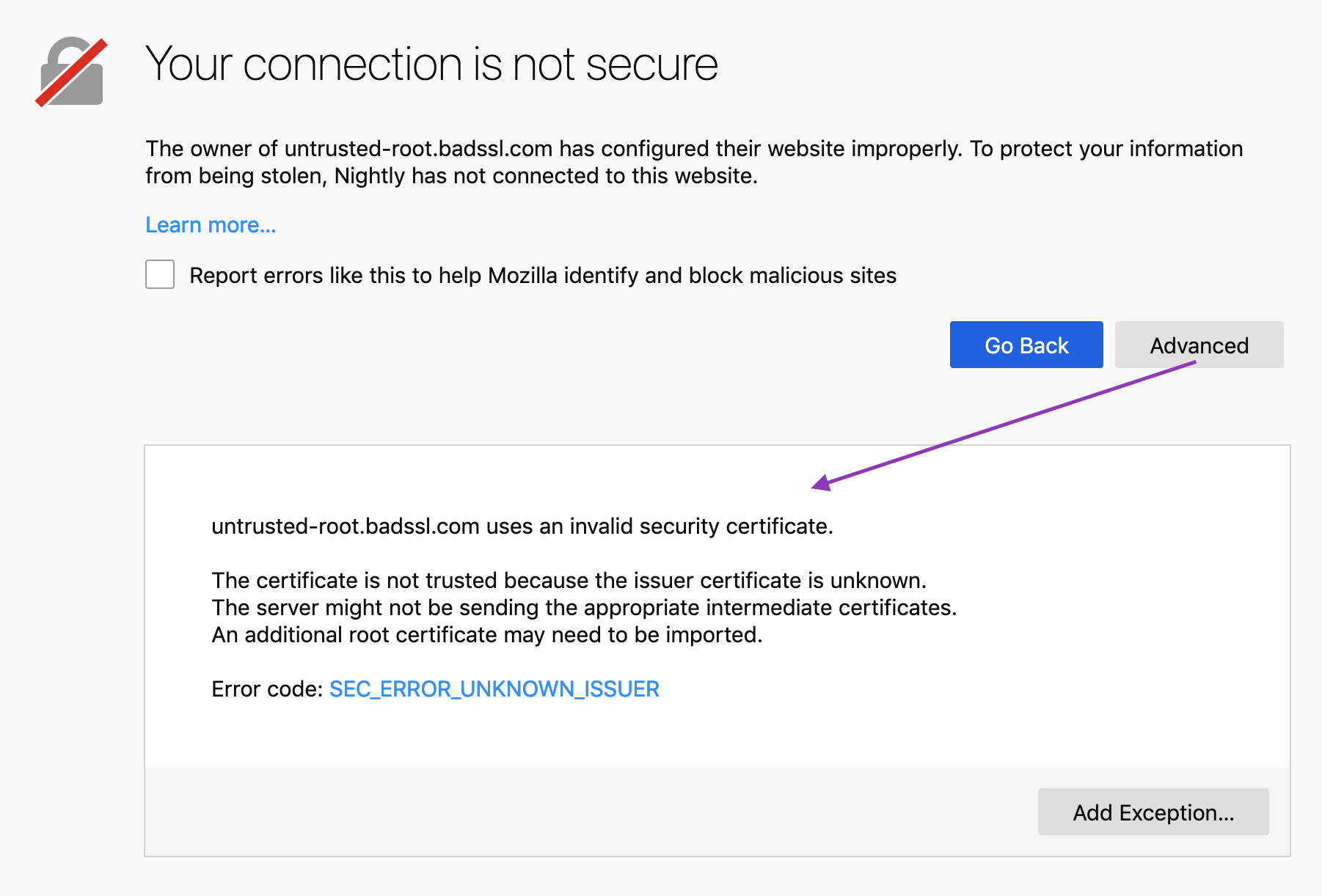Click the "Report errors like this" checkbox label

tap(543, 276)
